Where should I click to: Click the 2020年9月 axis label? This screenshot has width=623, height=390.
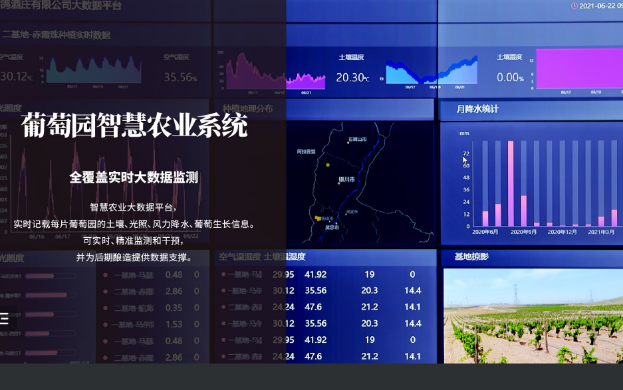click(523, 232)
